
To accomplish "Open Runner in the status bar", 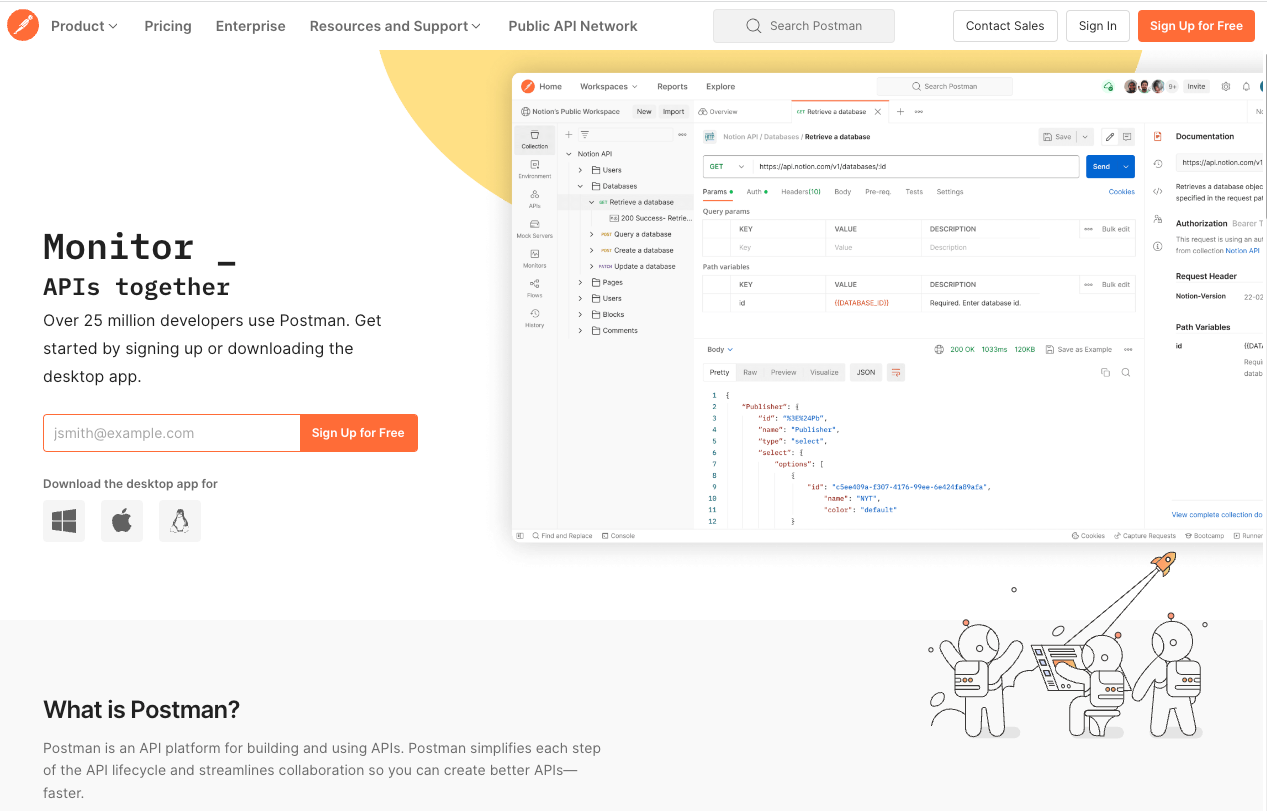I will pyautogui.click(x=1248, y=536).
